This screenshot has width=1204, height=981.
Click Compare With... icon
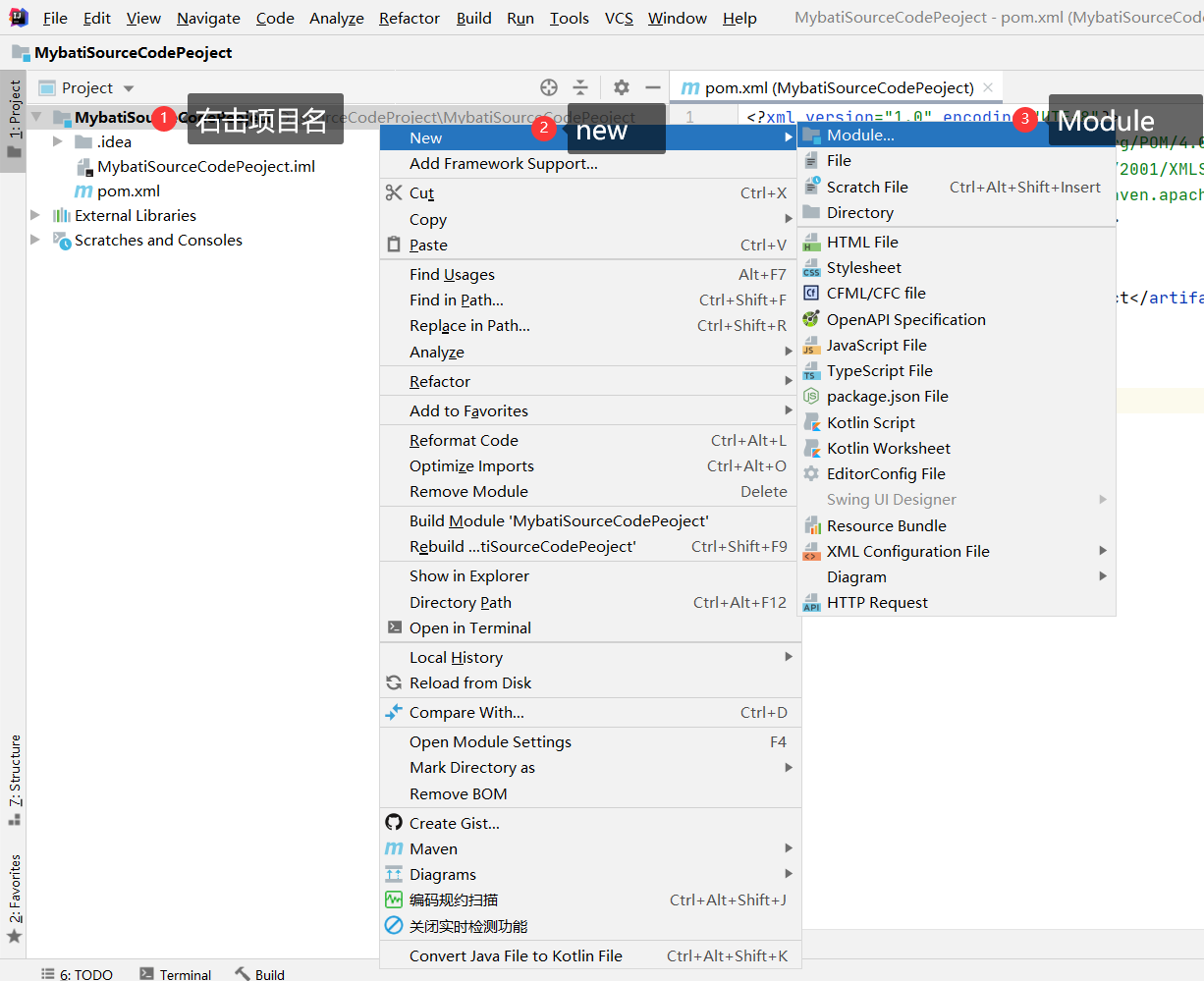(x=394, y=712)
